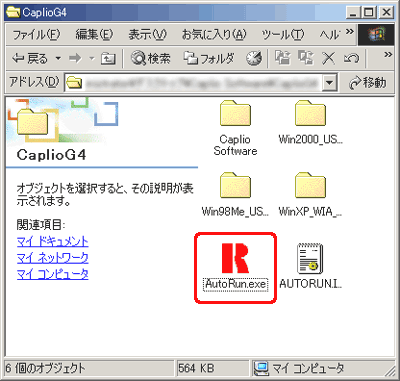Click the Windows logo throbber icon
Image resolution: width=400 pixels, height=381 pixels.
[x=376, y=35]
